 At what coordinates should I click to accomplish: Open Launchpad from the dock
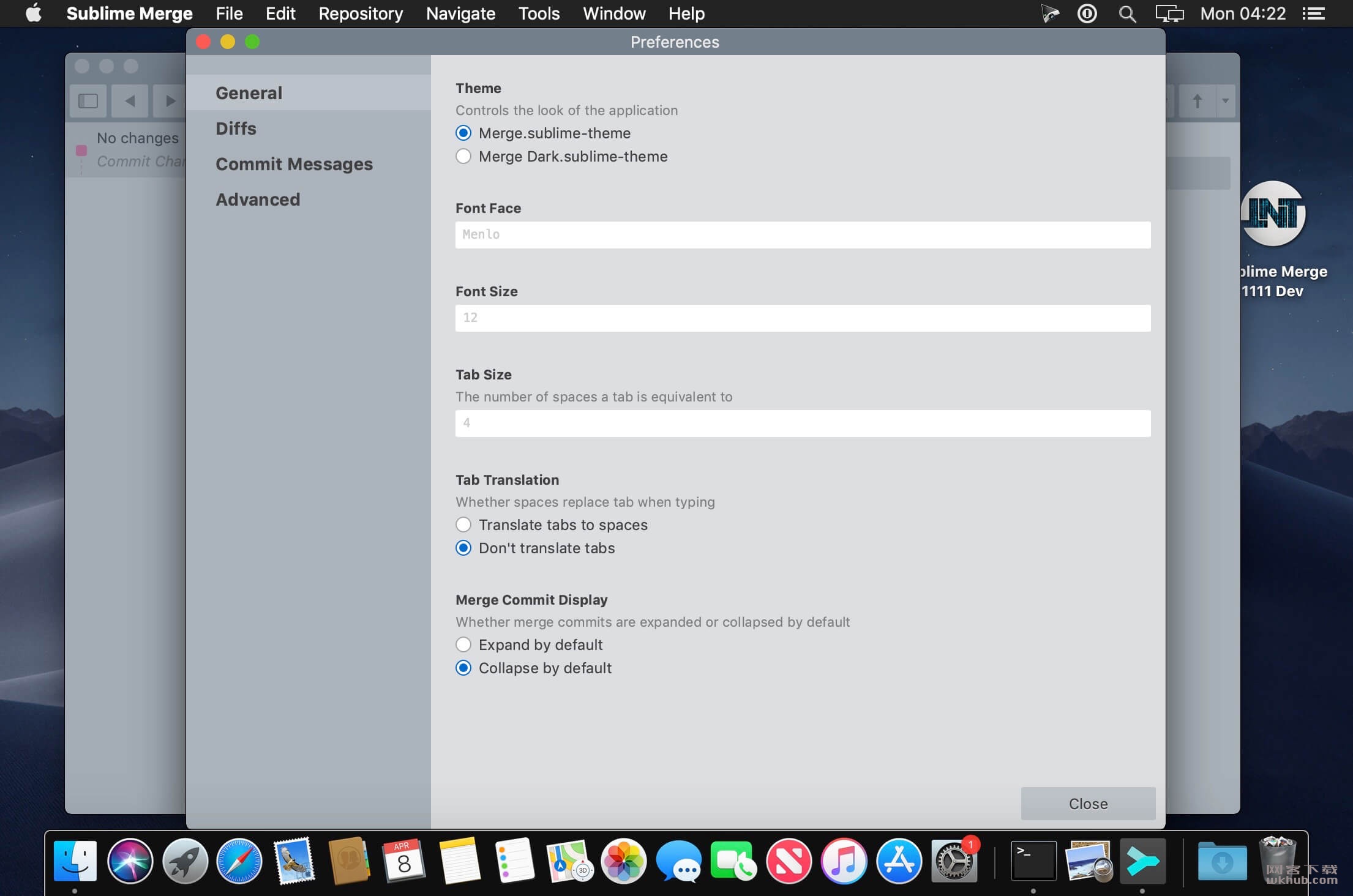185,861
